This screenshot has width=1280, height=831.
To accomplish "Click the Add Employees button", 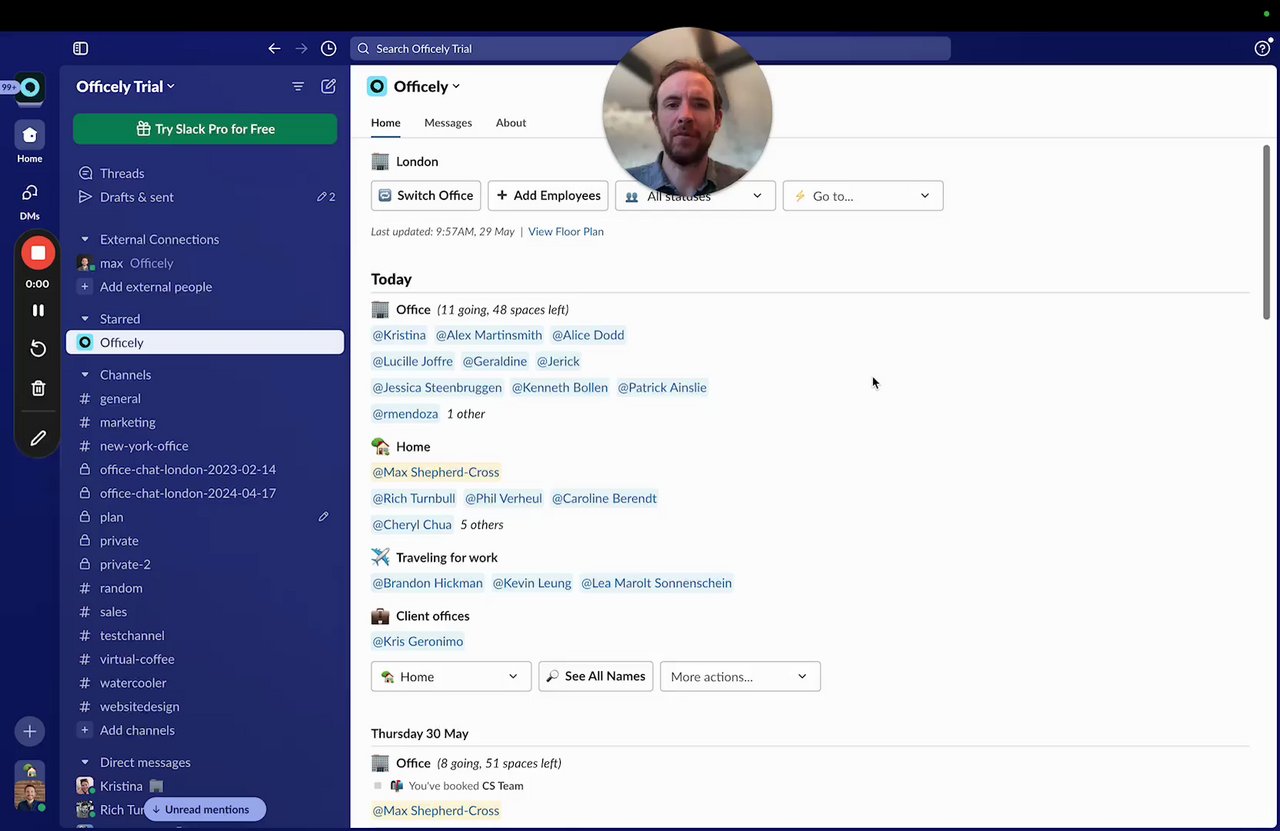I will coord(548,196).
